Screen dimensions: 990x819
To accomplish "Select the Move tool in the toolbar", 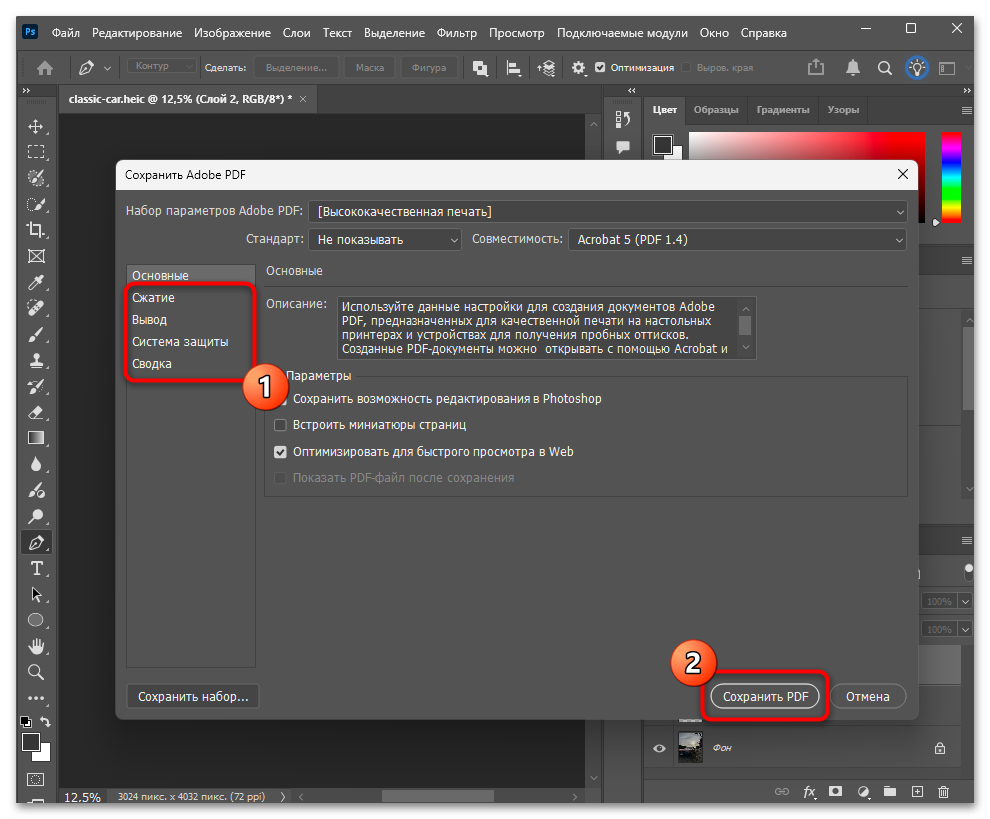I will [x=36, y=126].
